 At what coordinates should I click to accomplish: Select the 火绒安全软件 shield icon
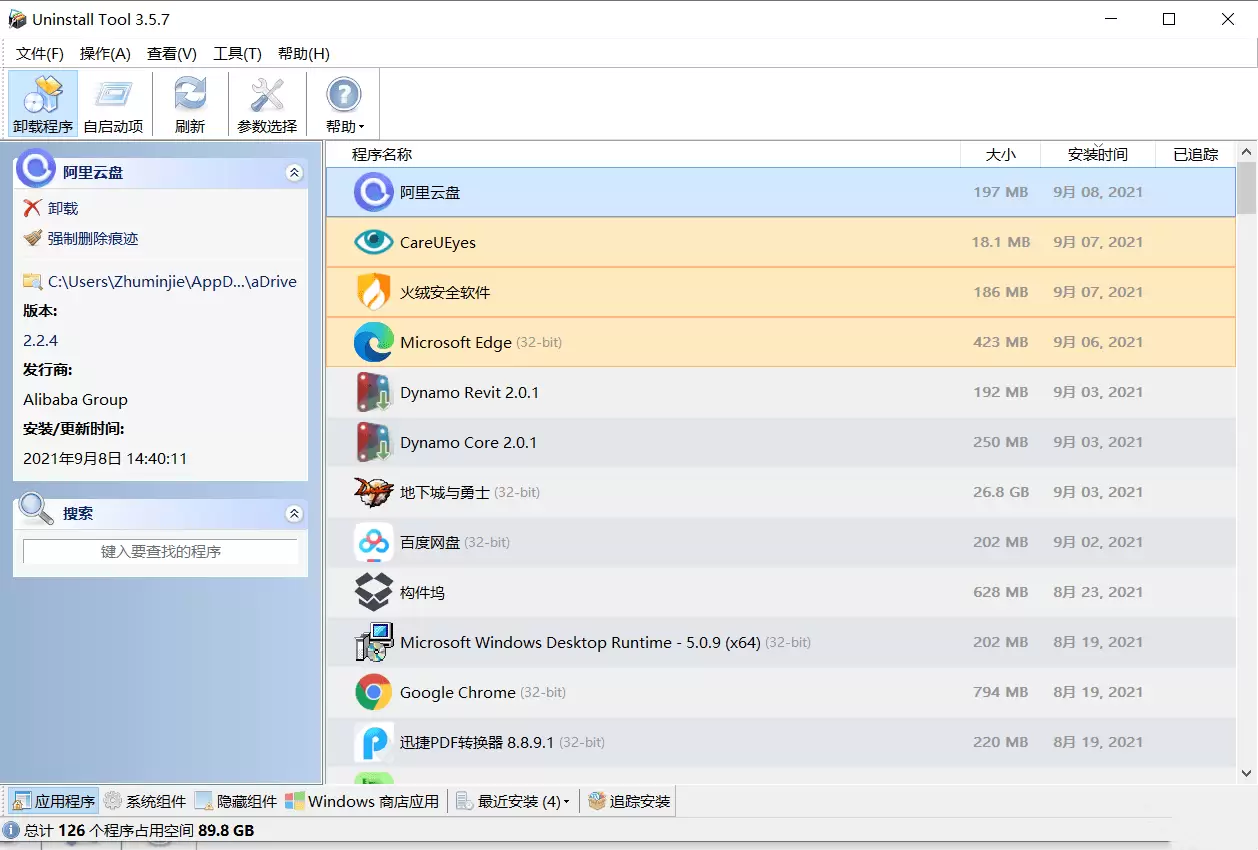(374, 292)
